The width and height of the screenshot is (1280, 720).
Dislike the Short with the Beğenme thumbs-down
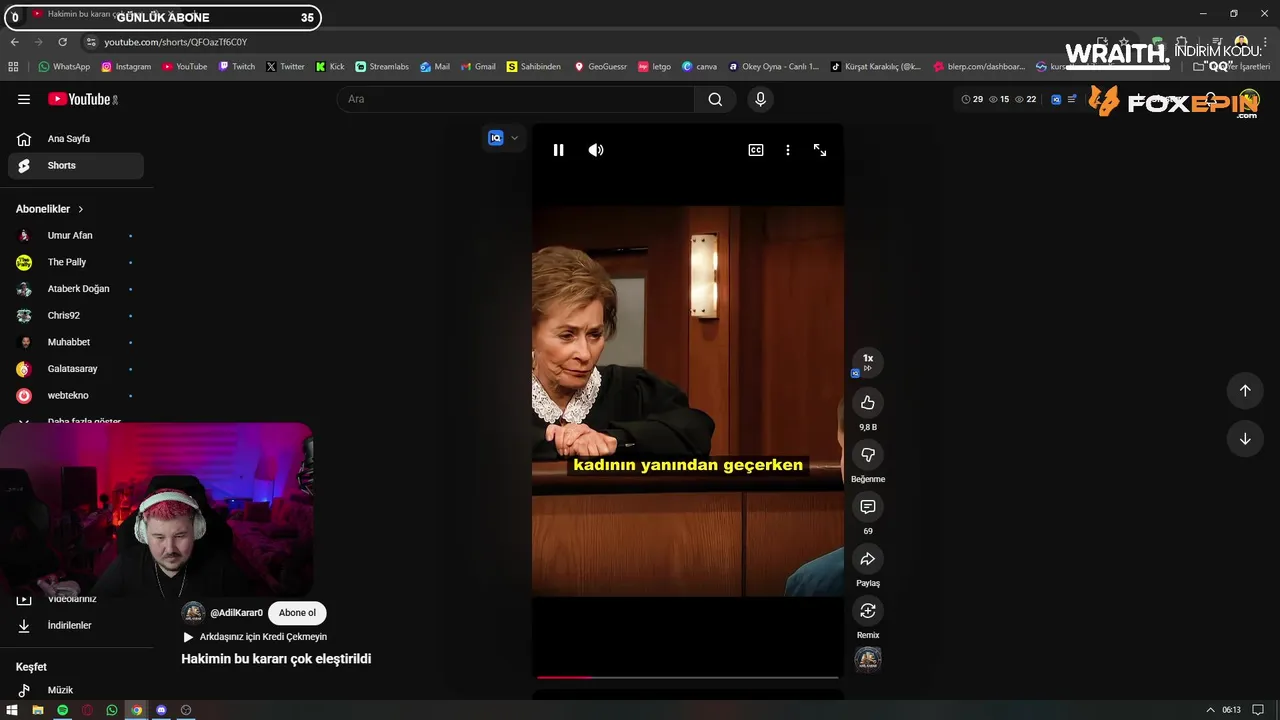[x=868, y=455]
